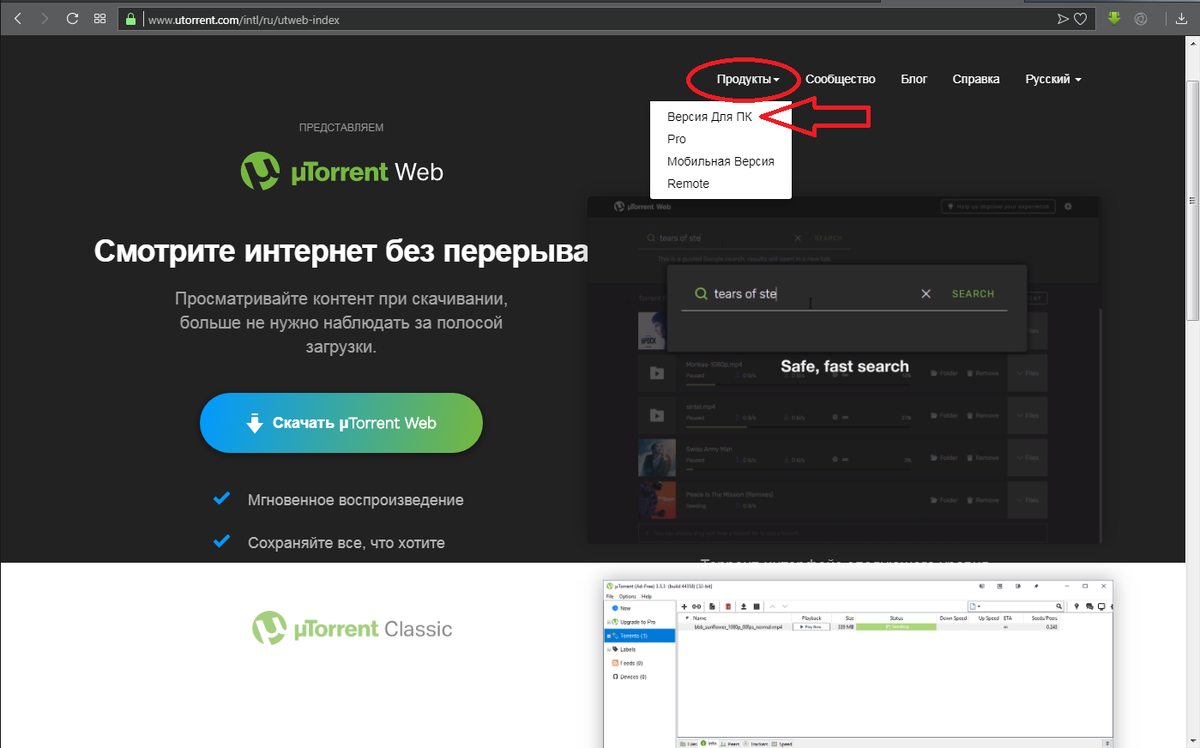Viewport: 1200px width, 748px height.
Task: Select Torrents (1) in Classic sidebar
Action: point(640,636)
